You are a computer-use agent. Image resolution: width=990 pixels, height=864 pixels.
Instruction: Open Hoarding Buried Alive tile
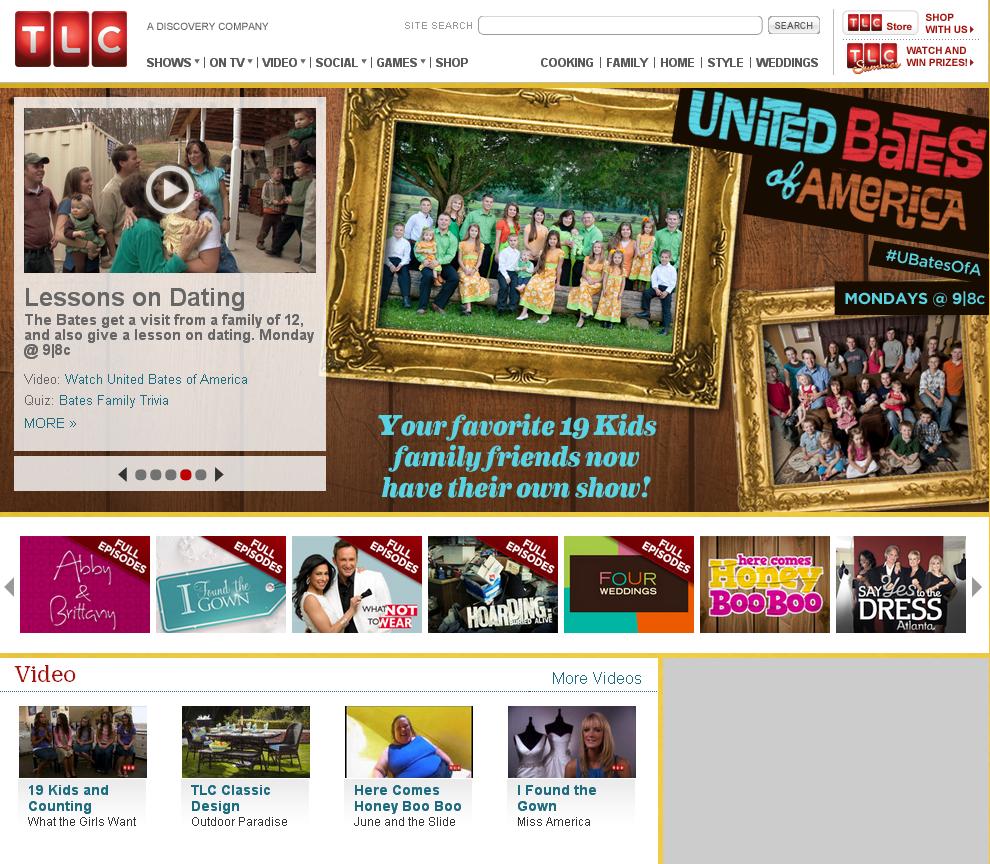point(493,584)
